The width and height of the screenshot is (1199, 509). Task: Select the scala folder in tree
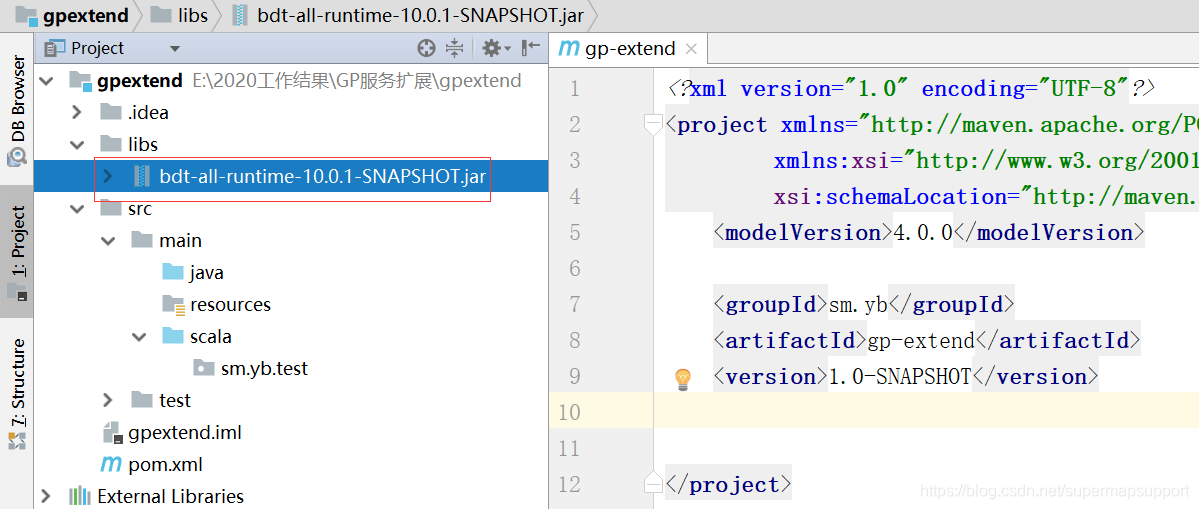point(210,336)
